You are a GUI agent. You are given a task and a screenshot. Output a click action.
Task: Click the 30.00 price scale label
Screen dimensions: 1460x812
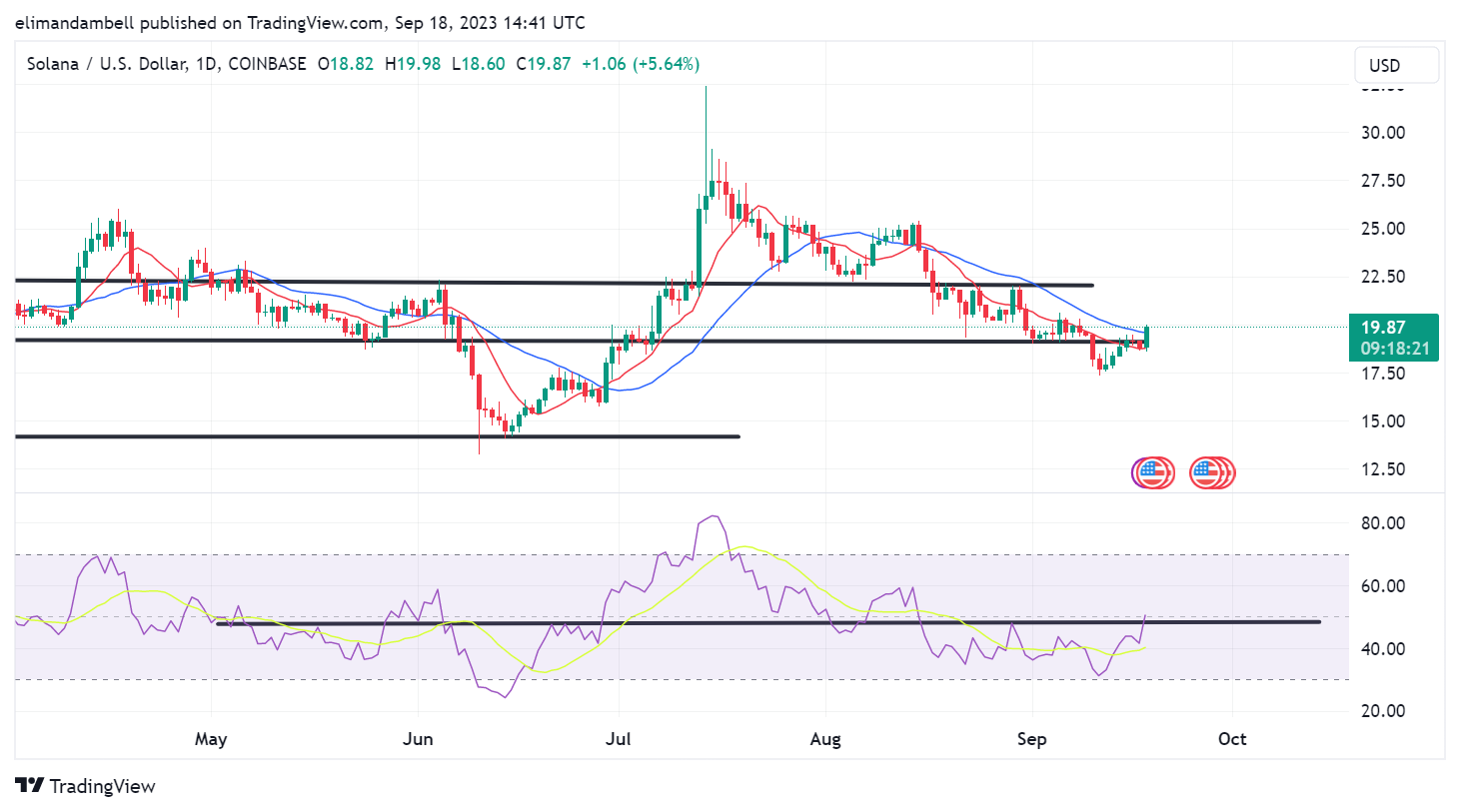(x=1383, y=133)
